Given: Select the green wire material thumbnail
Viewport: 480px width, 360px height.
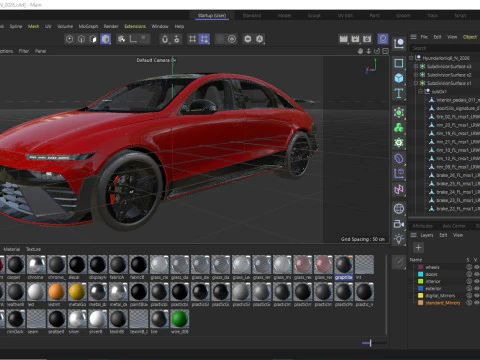Looking at the screenshot, I should (179, 319).
